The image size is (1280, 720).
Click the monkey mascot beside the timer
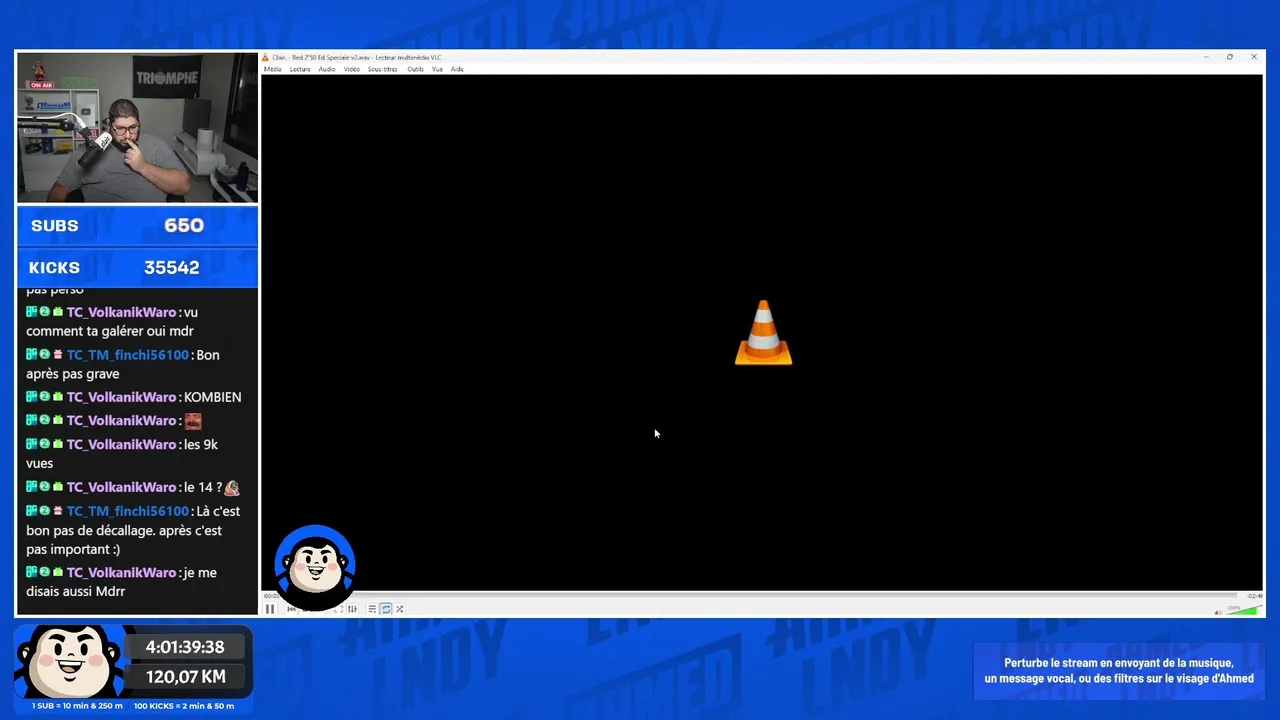tap(70, 661)
